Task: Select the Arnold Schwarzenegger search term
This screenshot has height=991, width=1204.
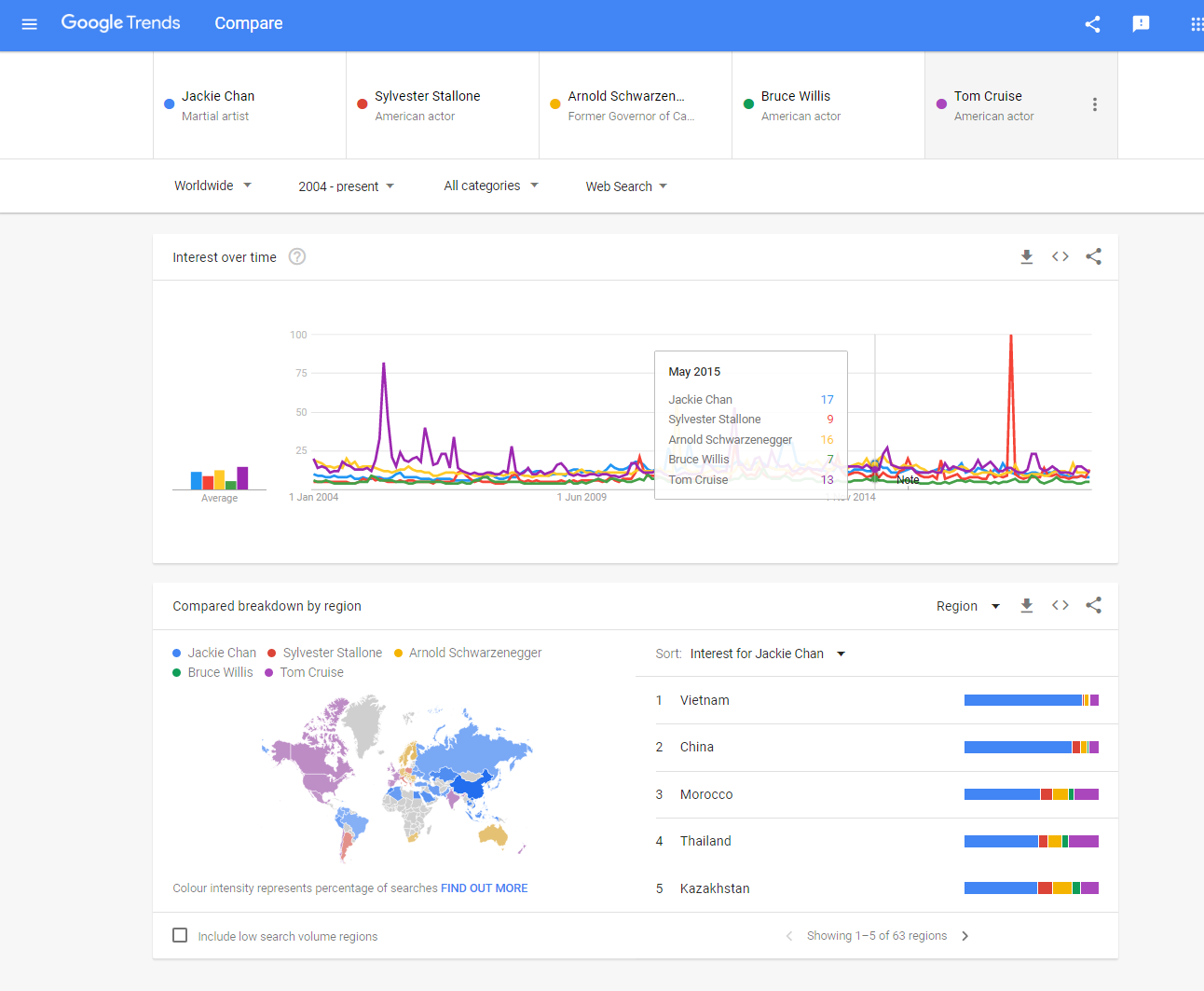Action: [x=636, y=105]
